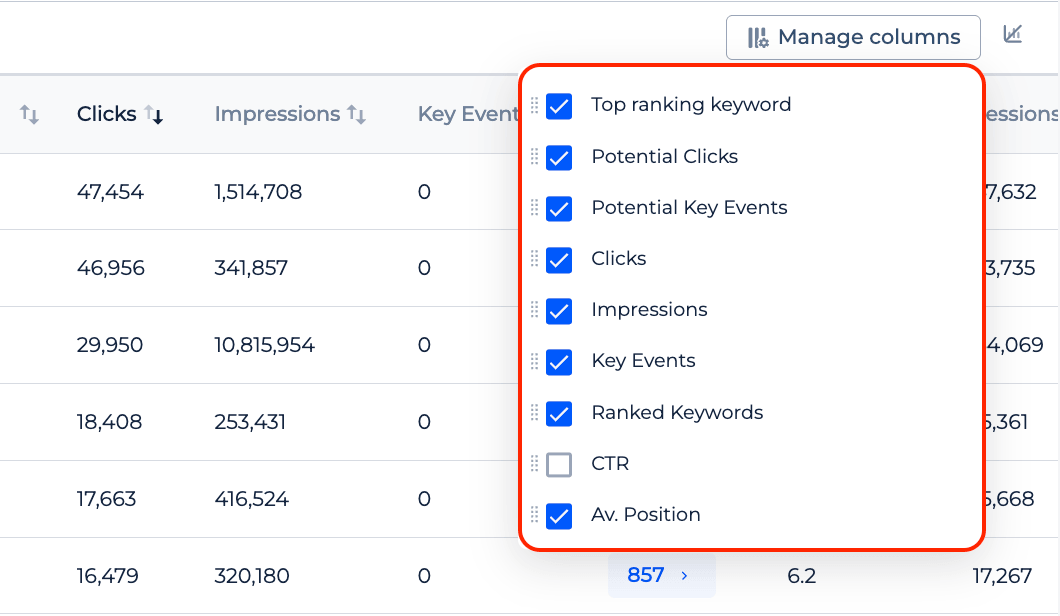Click the 416,524 impressions value
The height and width of the screenshot is (616, 1060).
[251, 500]
